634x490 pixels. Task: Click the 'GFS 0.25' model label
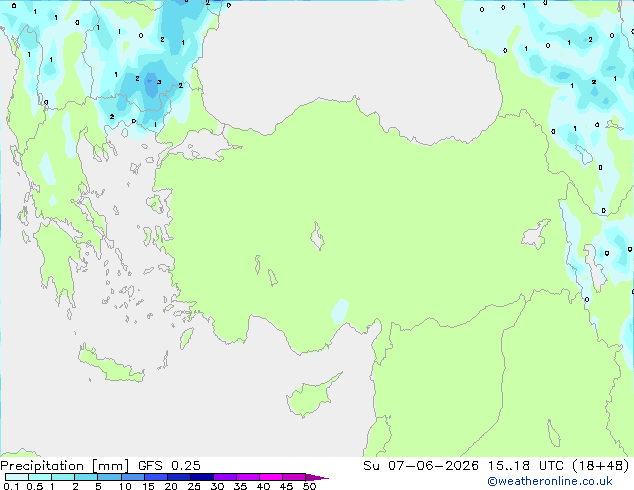point(169,466)
